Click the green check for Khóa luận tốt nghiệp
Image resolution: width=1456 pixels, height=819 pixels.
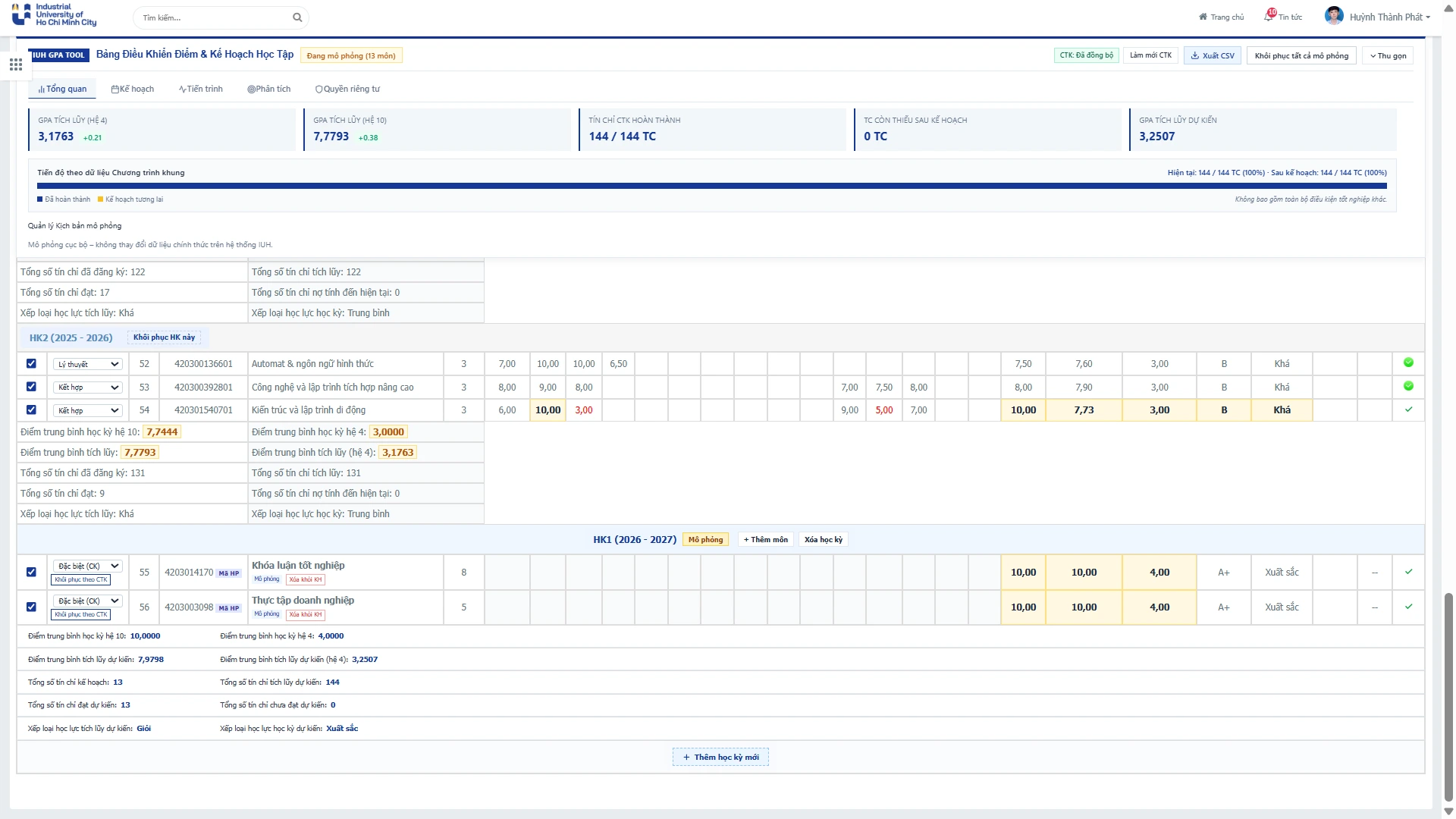coord(1408,572)
